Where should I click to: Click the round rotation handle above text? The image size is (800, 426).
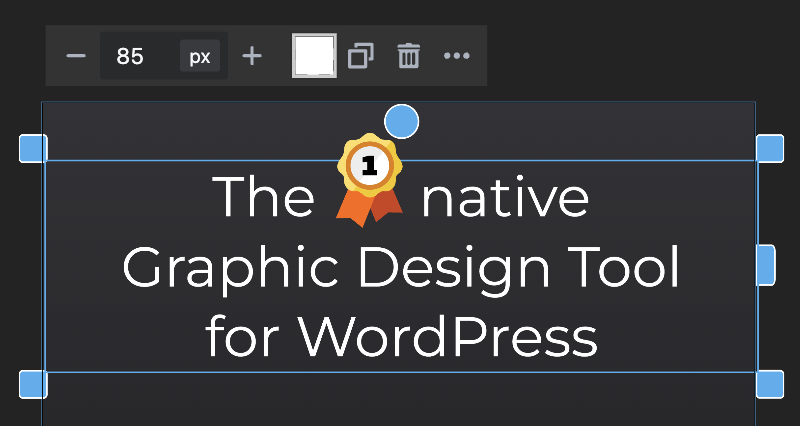pyautogui.click(x=402, y=121)
